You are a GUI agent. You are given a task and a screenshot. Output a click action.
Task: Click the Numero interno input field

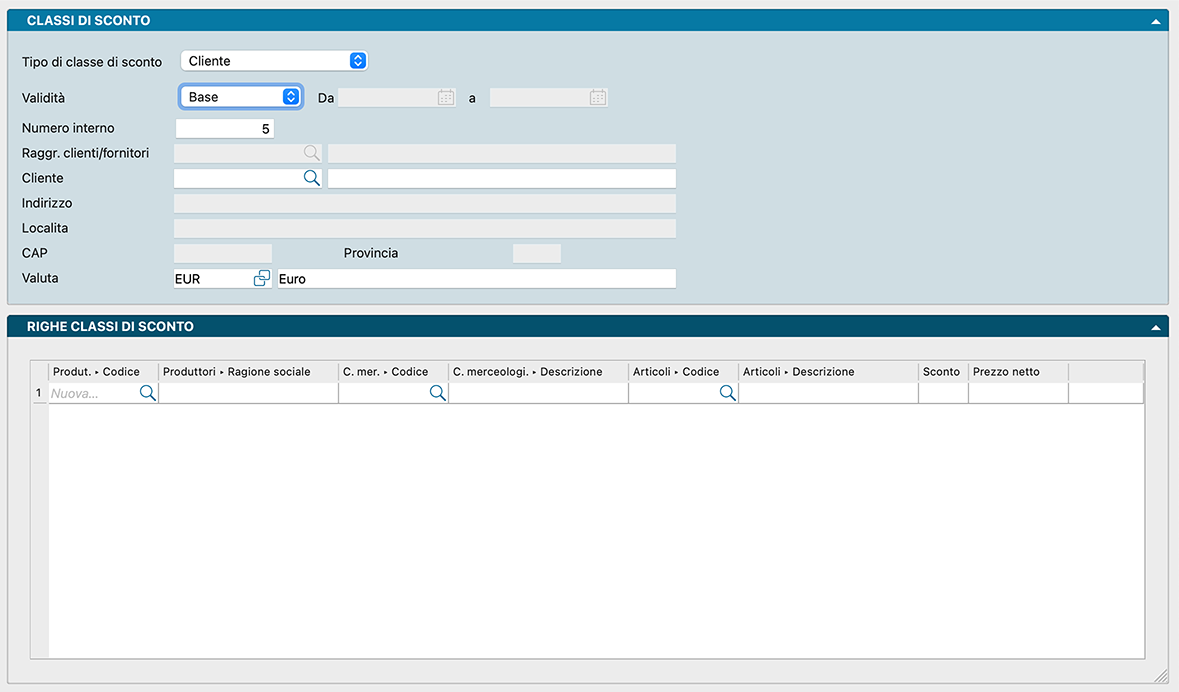point(224,129)
